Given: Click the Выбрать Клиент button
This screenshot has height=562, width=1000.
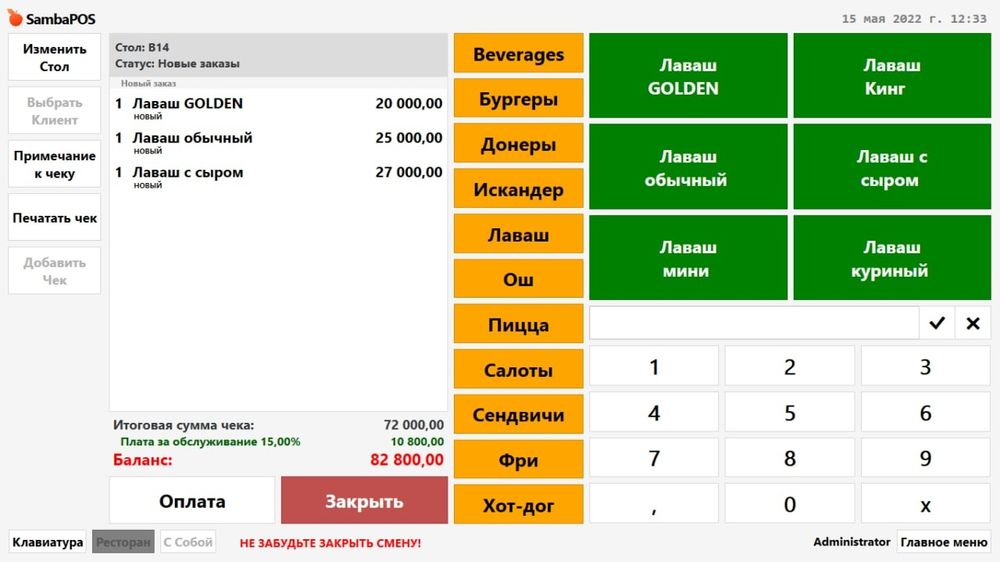Looking at the screenshot, I should pyautogui.click(x=54, y=110).
